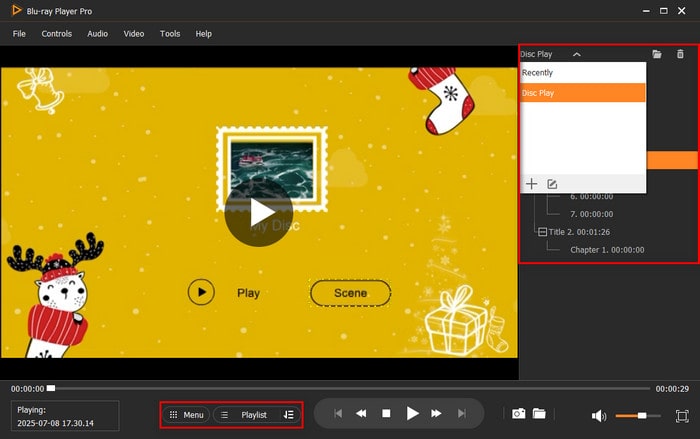The height and width of the screenshot is (439, 700).
Task: Collapse the Disc Play dropdown chevron
Action: click(577, 54)
